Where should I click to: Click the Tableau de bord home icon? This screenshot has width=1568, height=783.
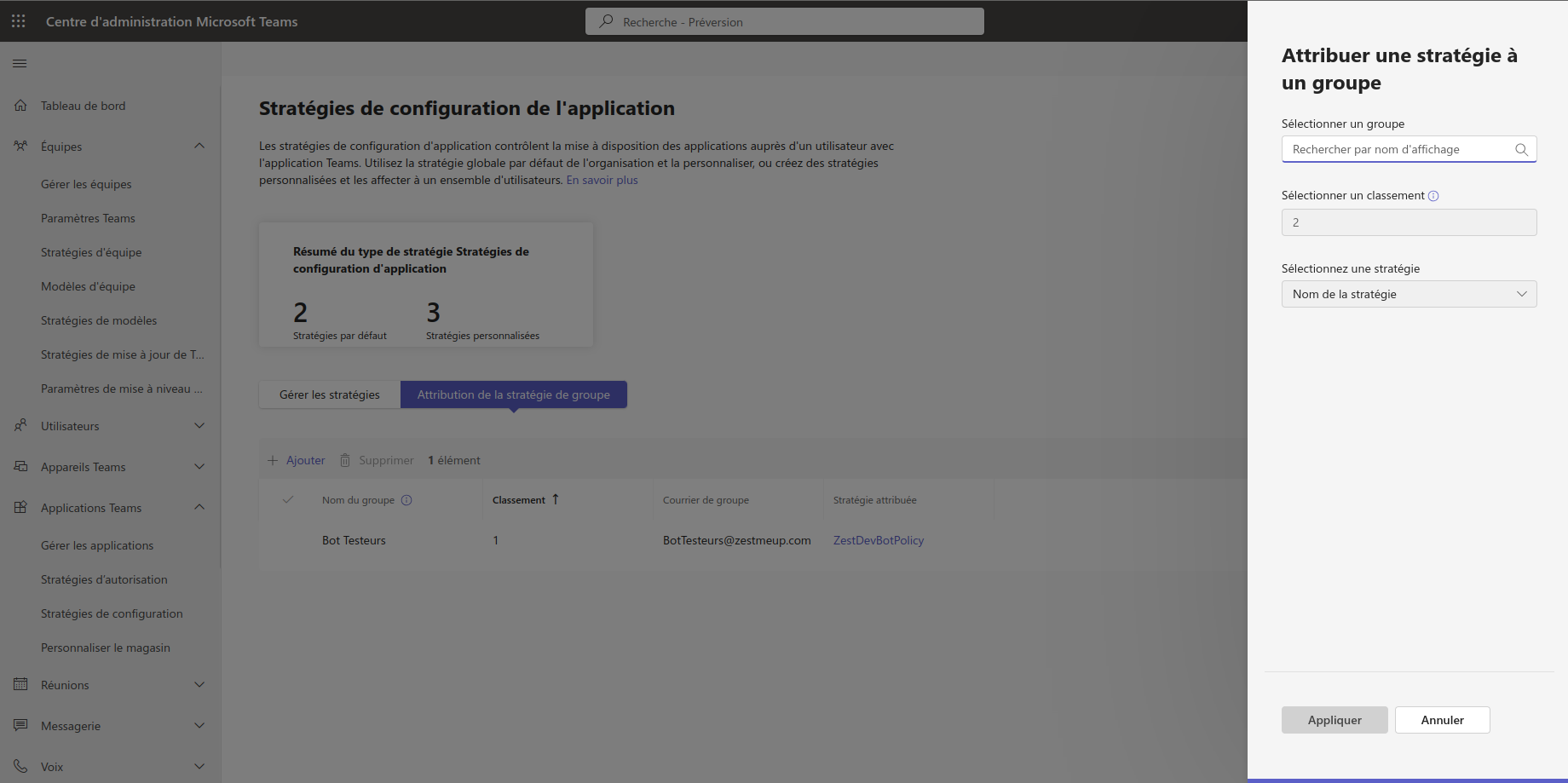20,106
